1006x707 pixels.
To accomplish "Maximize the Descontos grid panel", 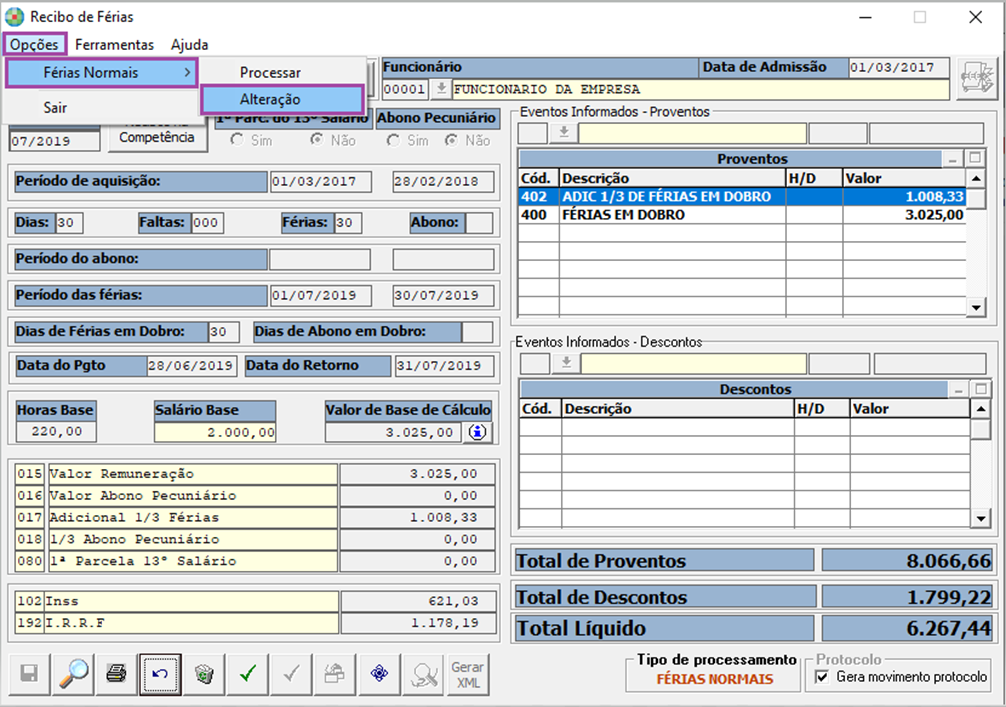I will pos(980,389).
